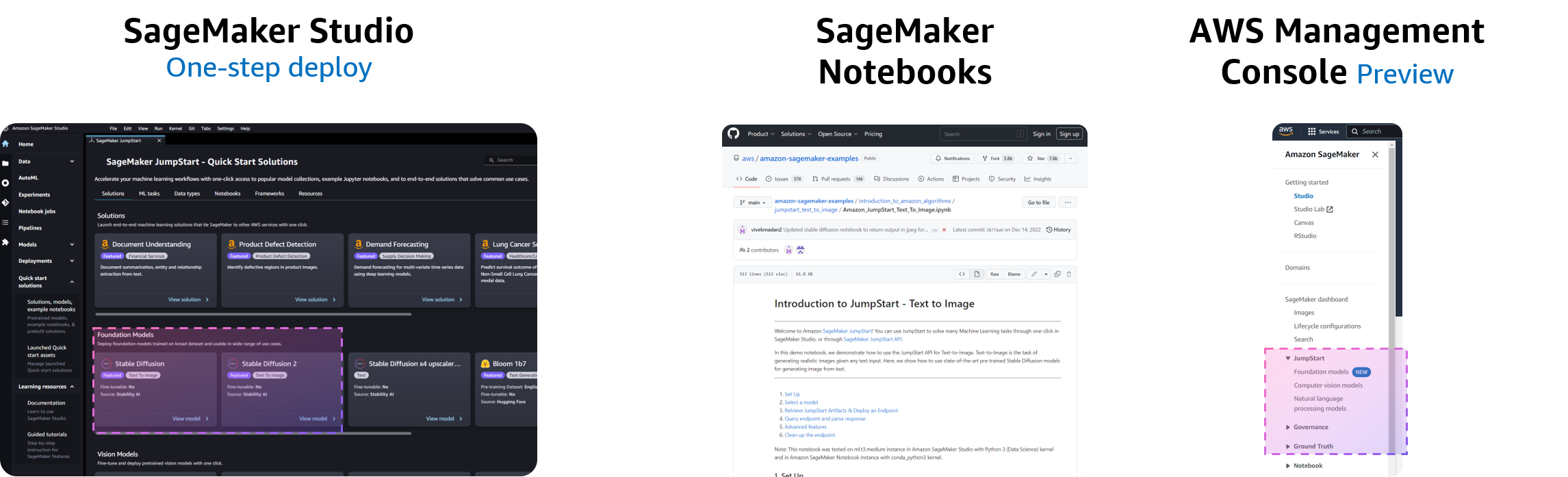Open the AWS Services grid icon
The image size is (1568, 477).
tap(1312, 131)
